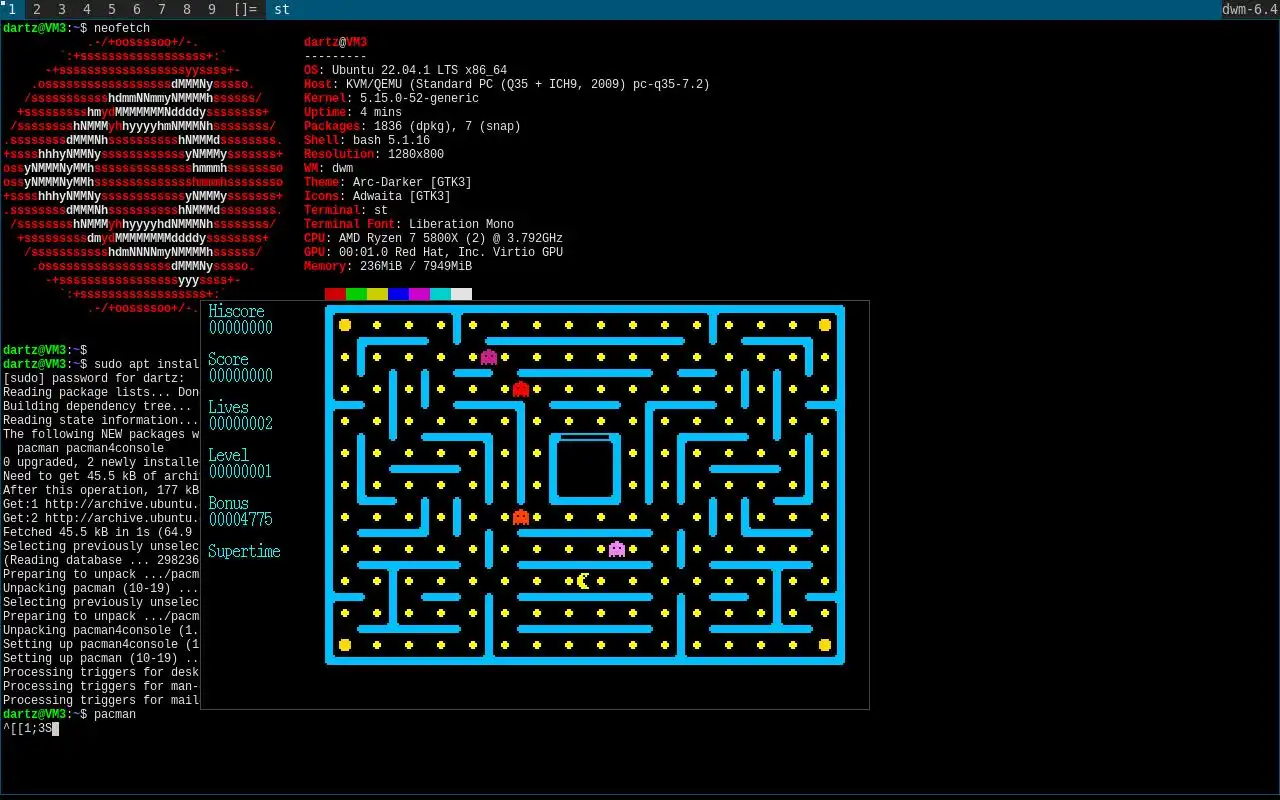The height and width of the screenshot is (800, 1280).
Task: Click the yellow Pac-Man character
Action: click(x=584, y=581)
